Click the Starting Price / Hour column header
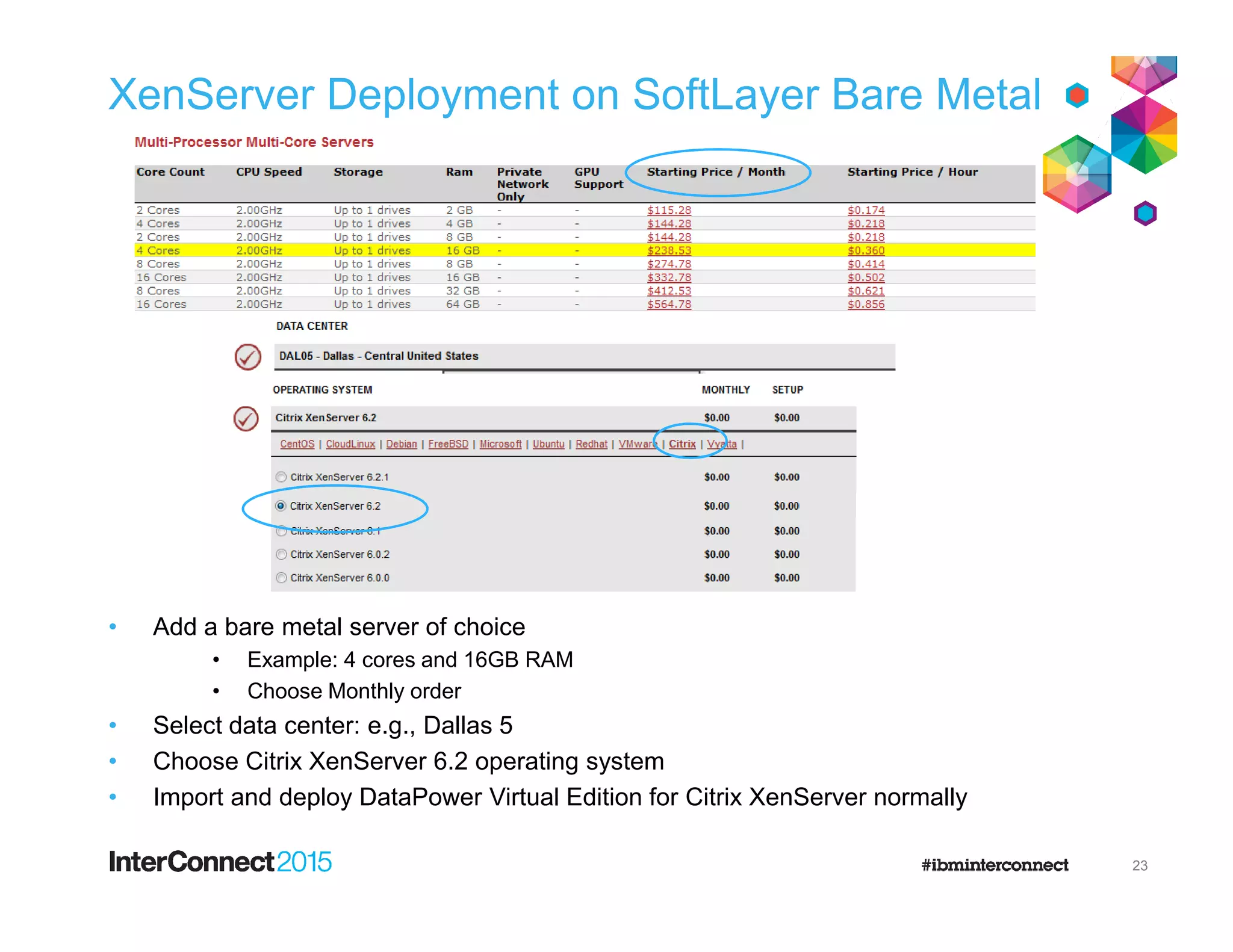The image size is (1233, 952). 913,172
